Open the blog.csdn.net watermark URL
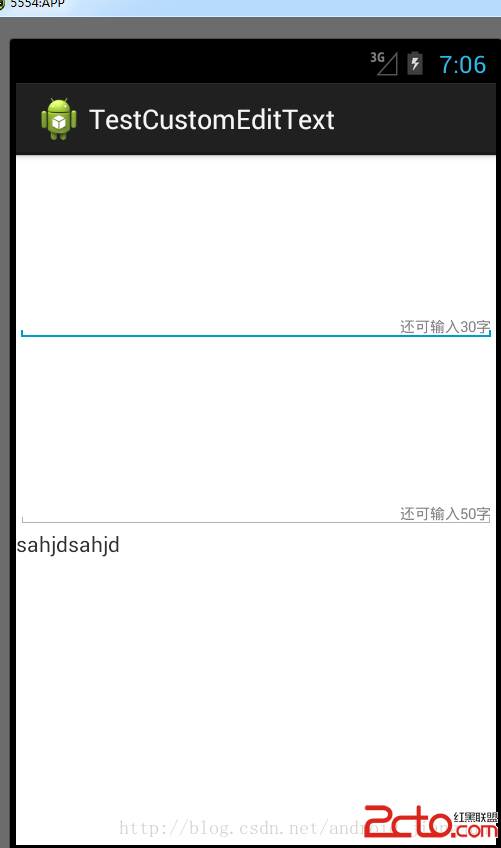Screen dimensions: 501x848 241,828
